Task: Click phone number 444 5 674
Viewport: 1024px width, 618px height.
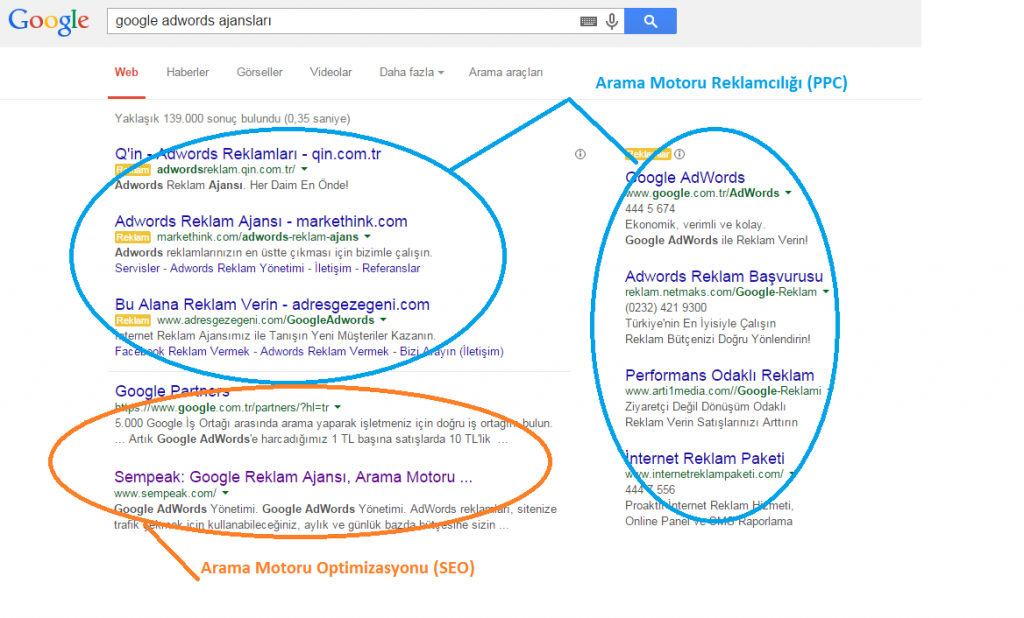Action: click(x=650, y=208)
